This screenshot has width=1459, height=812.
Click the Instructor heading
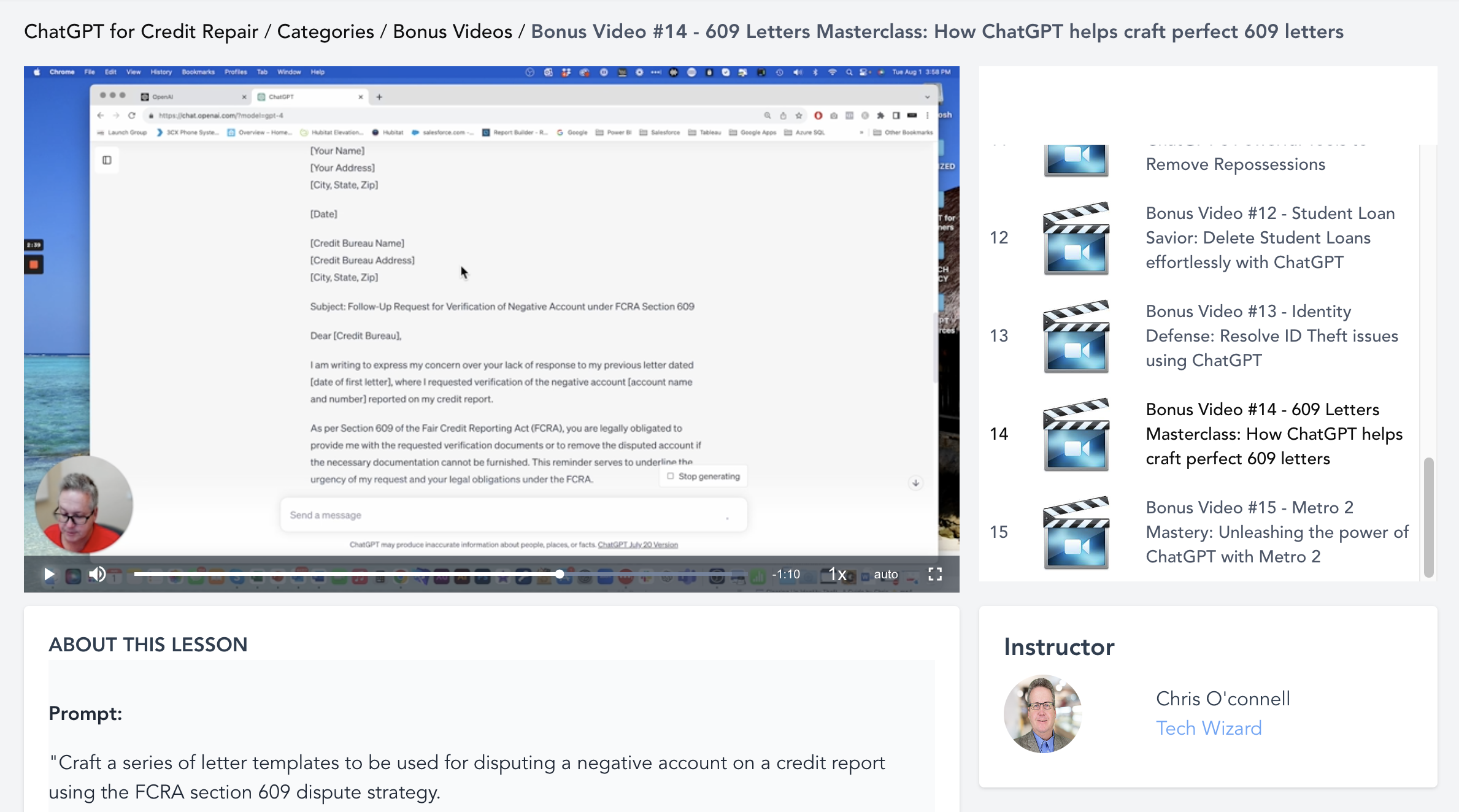click(1059, 647)
